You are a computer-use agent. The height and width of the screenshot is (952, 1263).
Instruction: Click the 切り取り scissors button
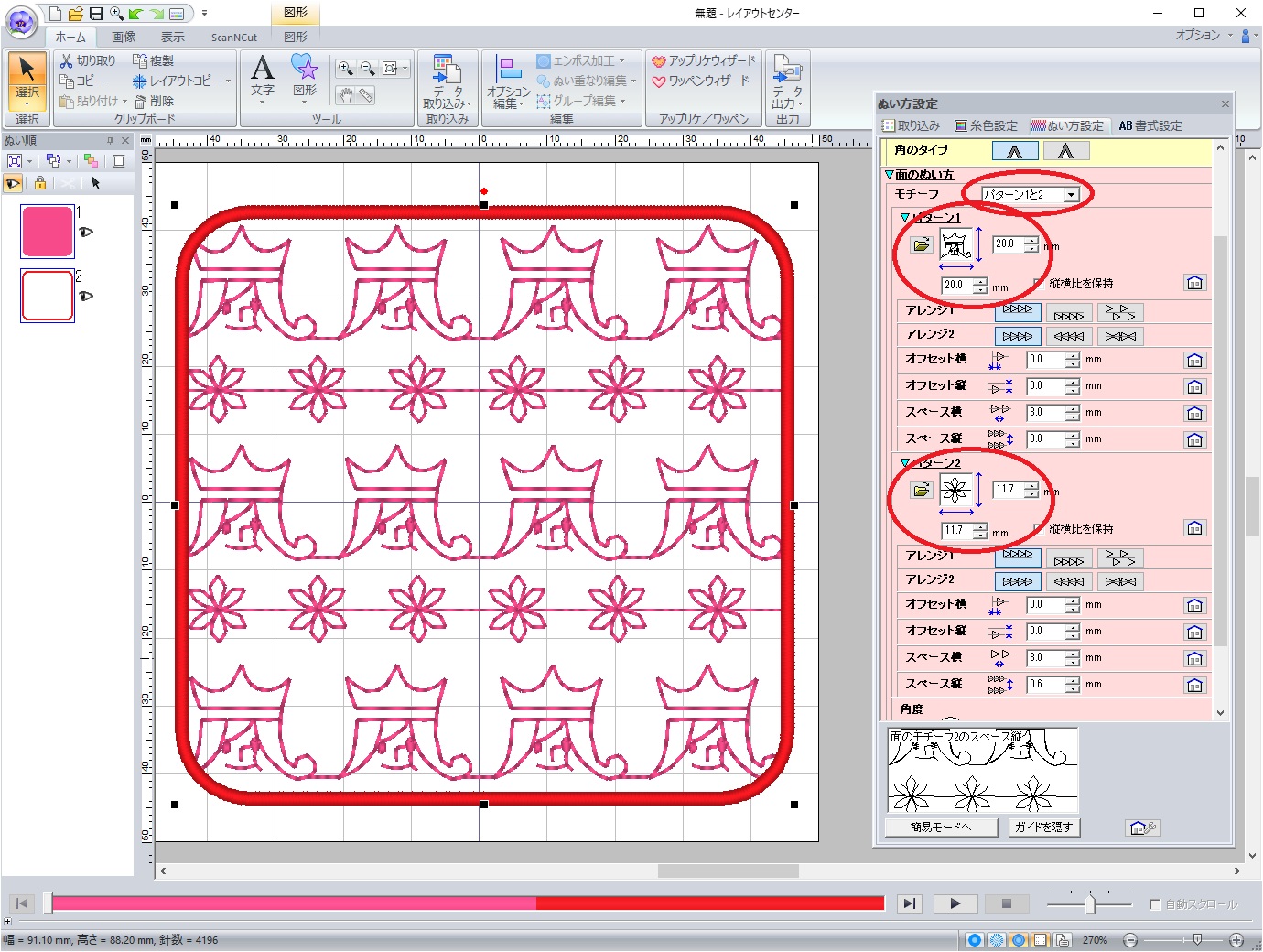[88, 60]
